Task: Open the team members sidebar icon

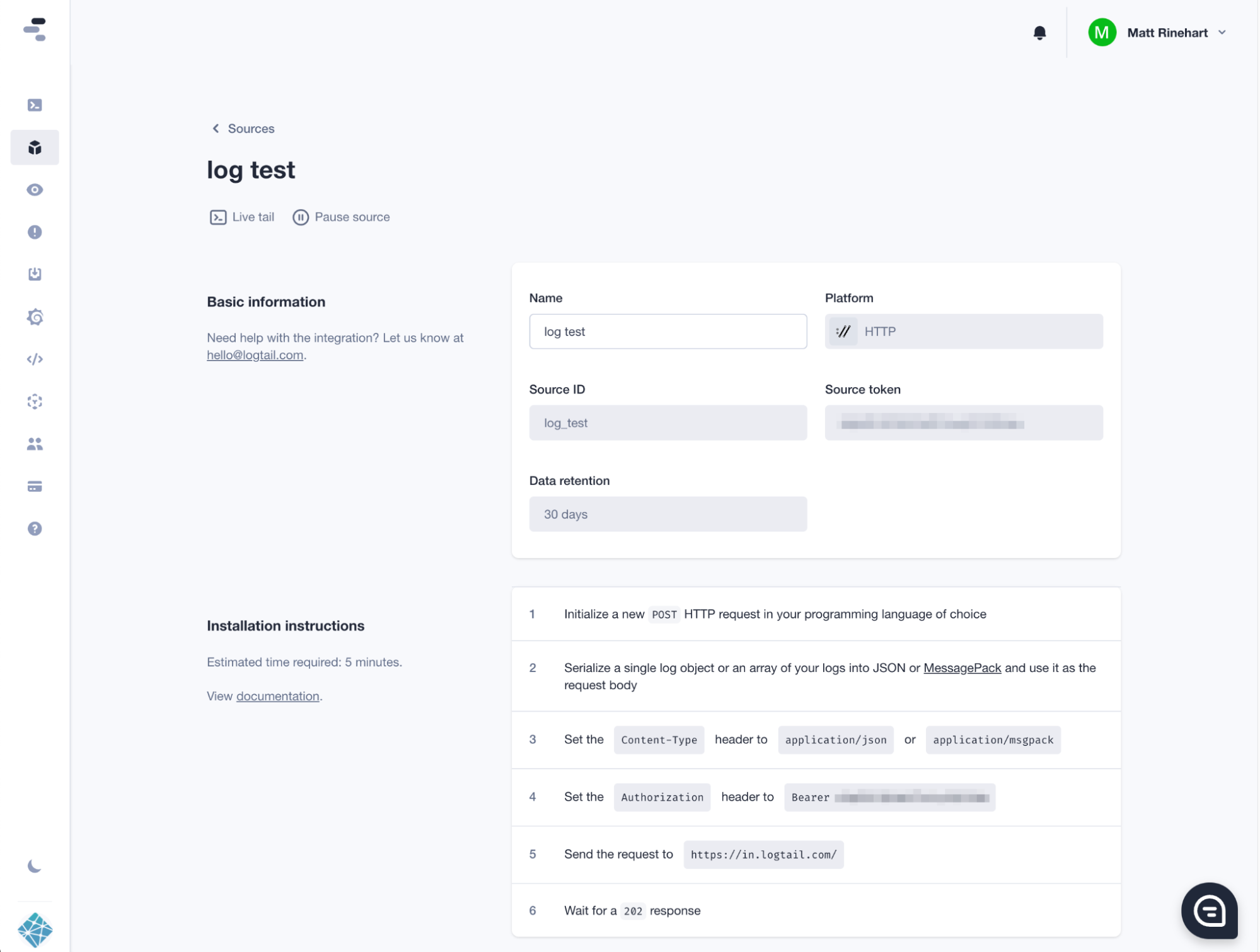Action: tap(35, 444)
